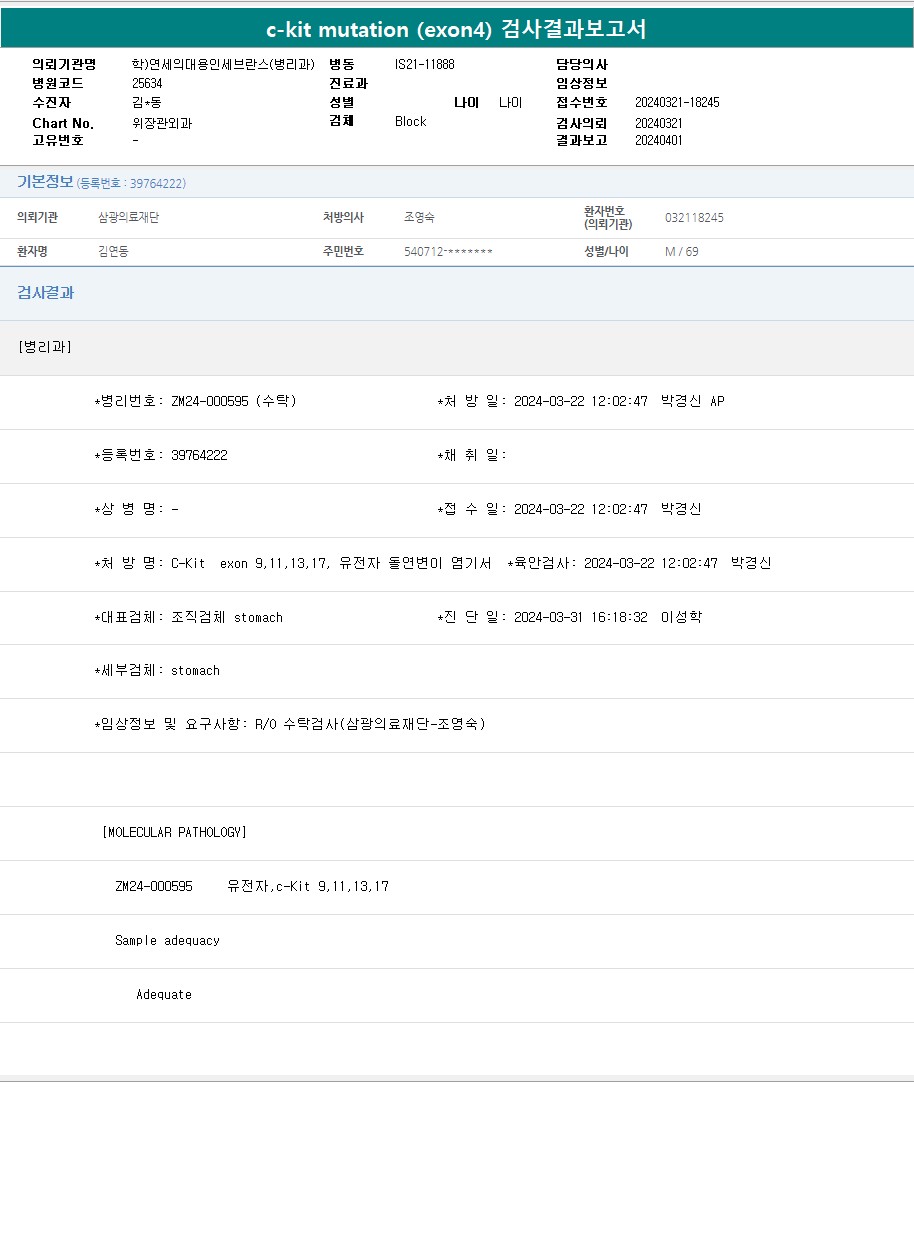Click the 검사결과 section heading
Image resolution: width=914 pixels, height=1242 pixels.
[45, 293]
